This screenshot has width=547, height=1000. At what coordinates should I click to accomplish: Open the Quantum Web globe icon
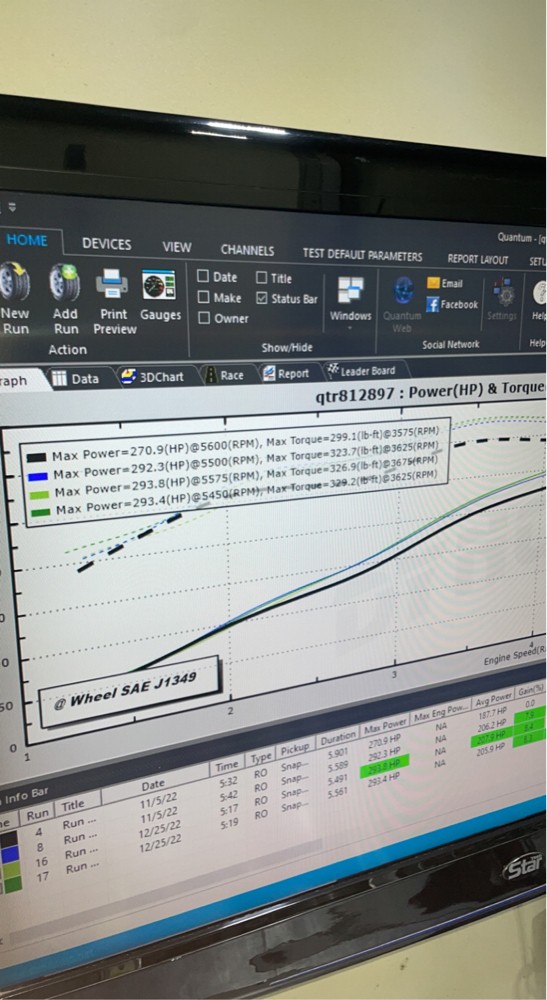(403, 291)
